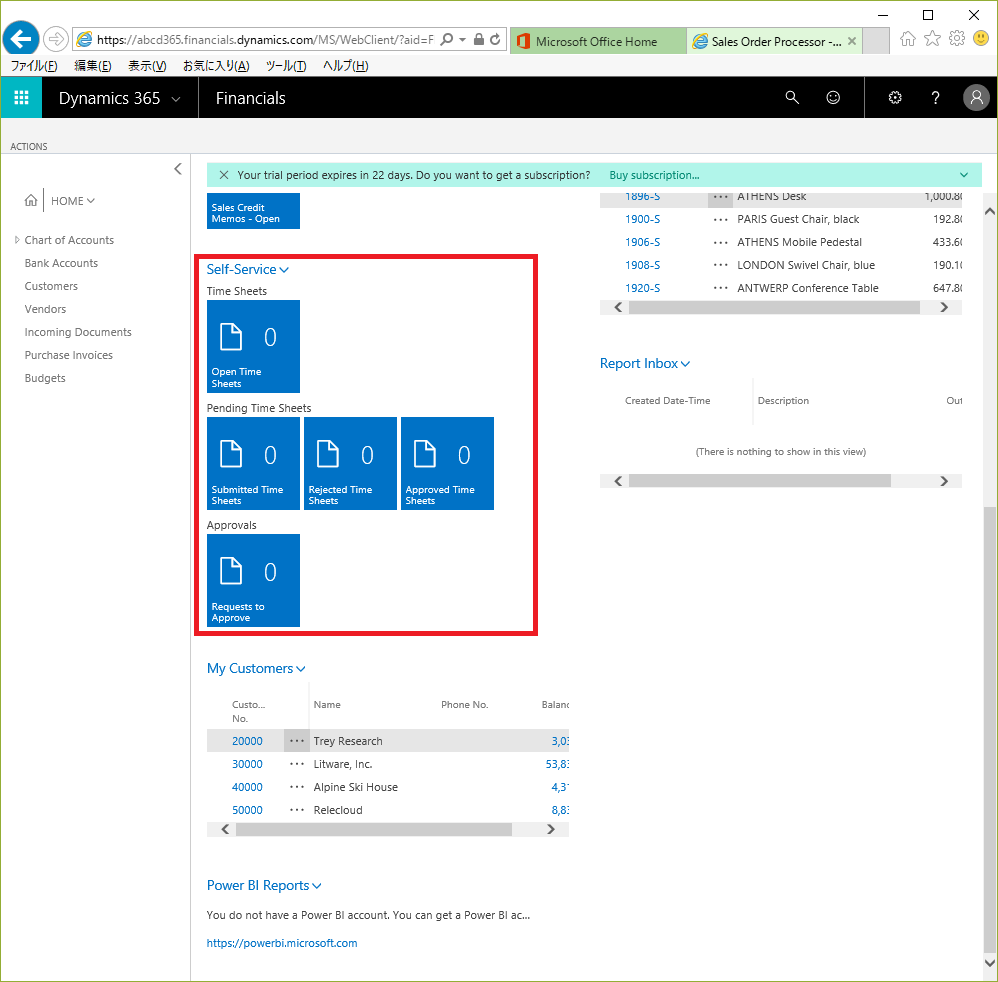Open the help question mark icon

pos(935,97)
